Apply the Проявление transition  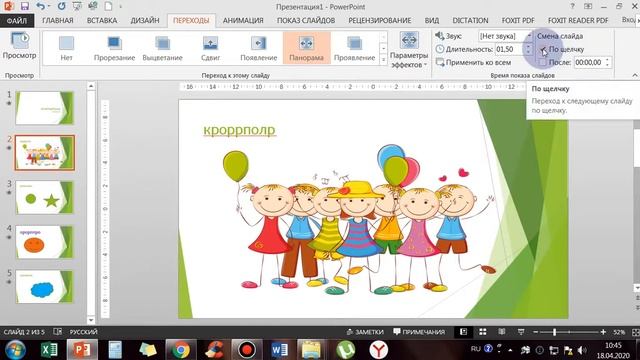coord(354,48)
